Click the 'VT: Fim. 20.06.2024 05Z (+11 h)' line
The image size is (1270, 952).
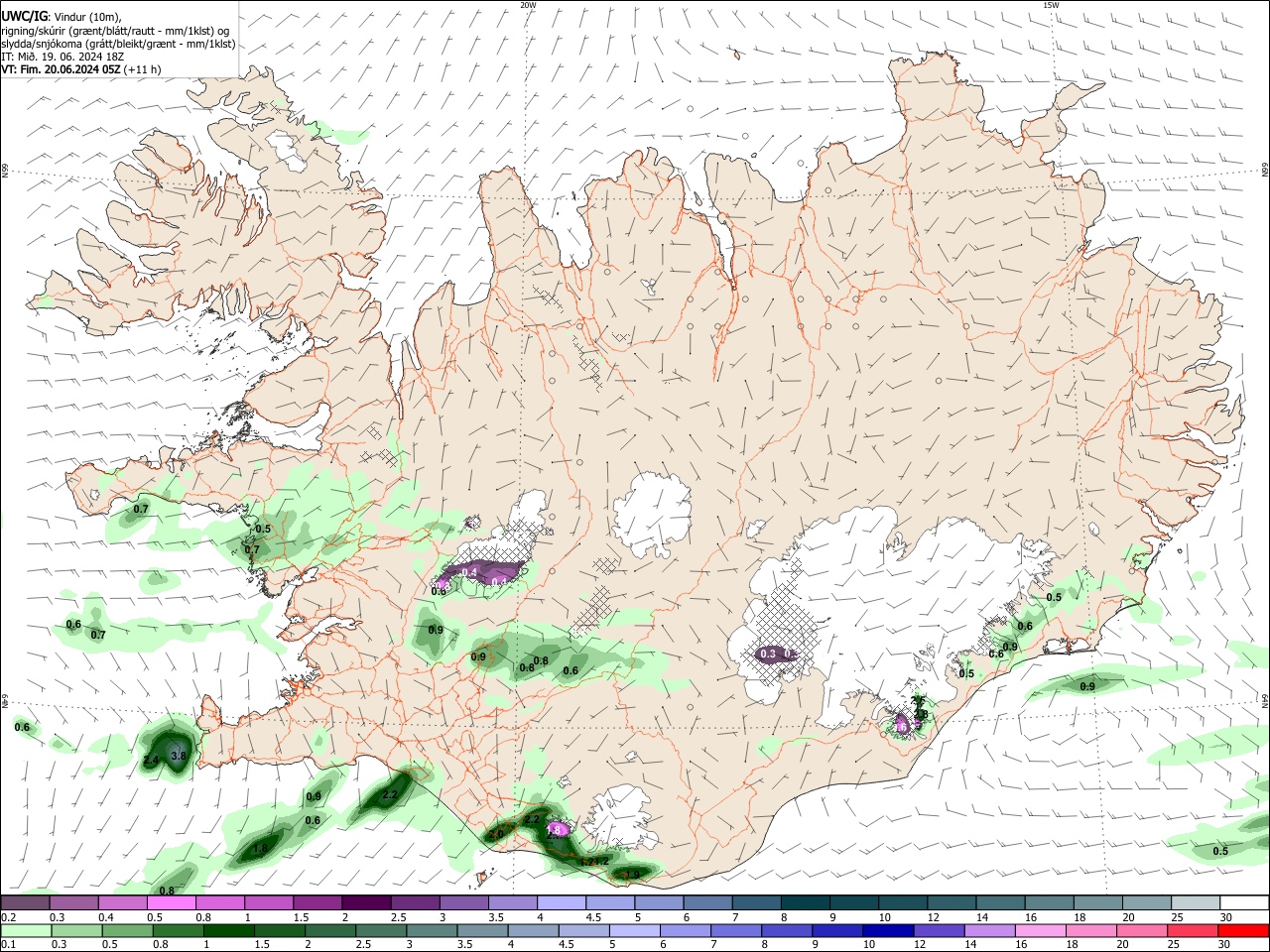click(81, 69)
